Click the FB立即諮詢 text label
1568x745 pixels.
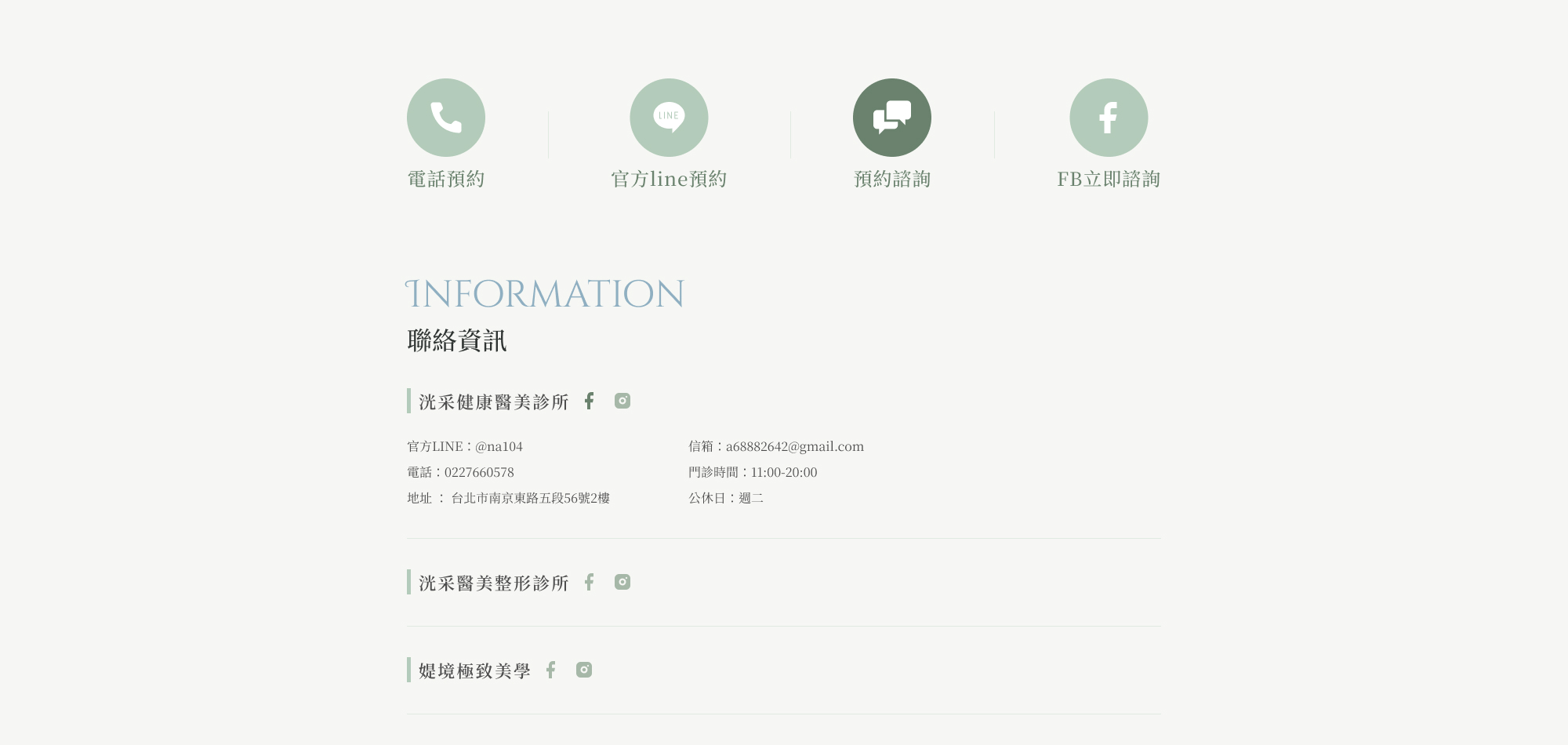click(1109, 180)
